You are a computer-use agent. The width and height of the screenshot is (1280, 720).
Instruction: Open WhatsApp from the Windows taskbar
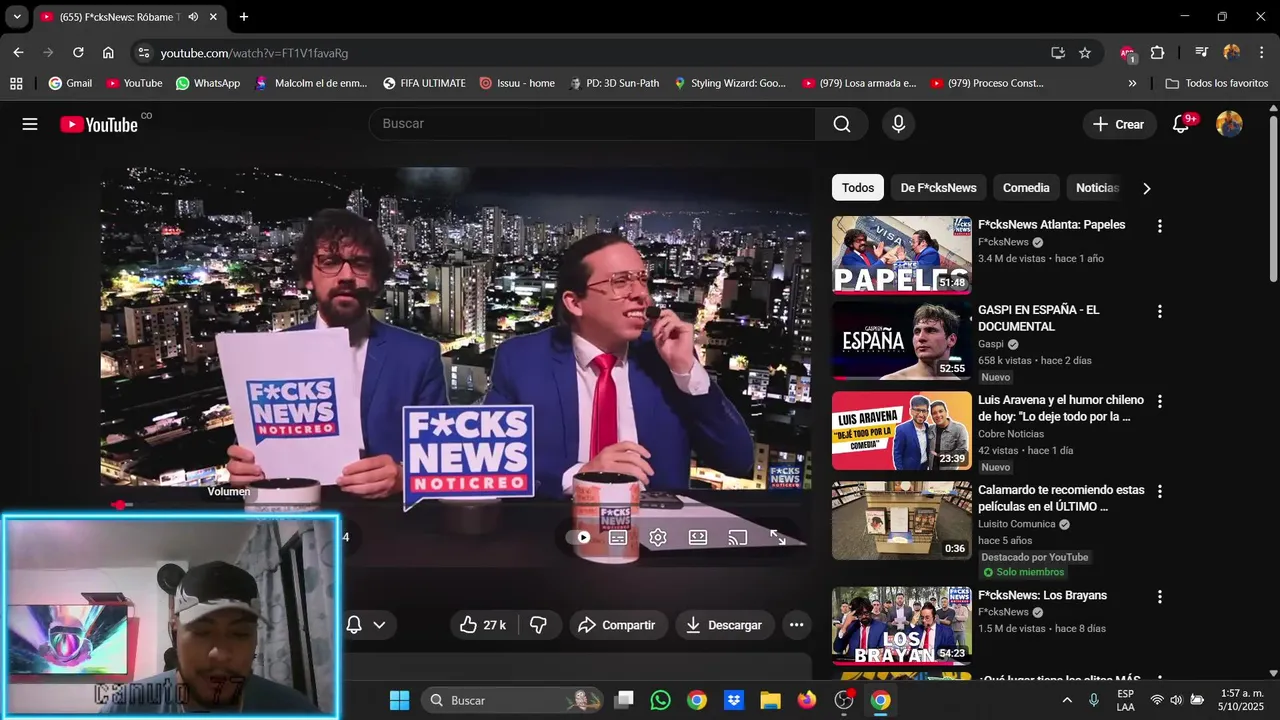tap(660, 700)
